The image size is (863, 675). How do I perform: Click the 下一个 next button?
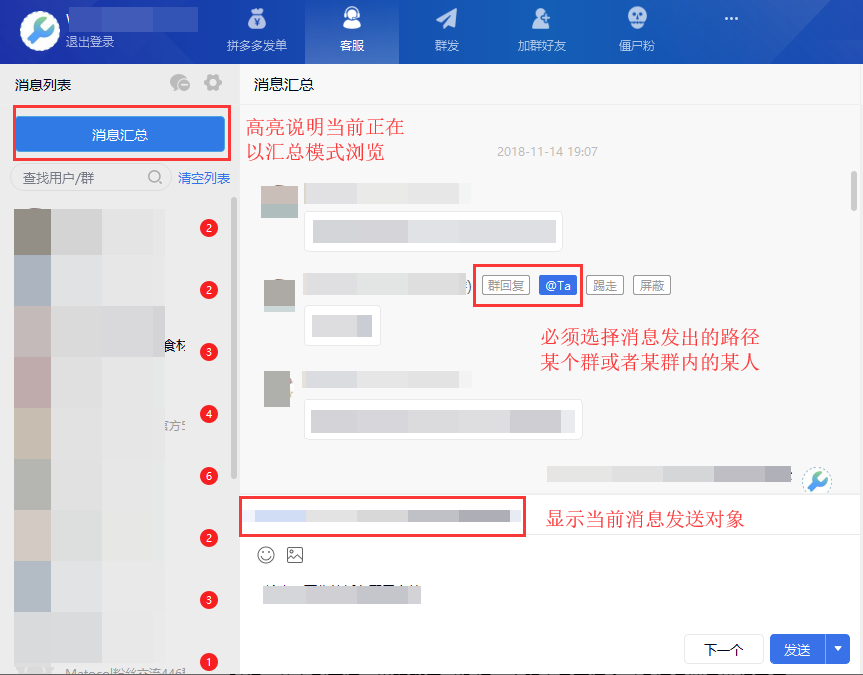point(724,649)
